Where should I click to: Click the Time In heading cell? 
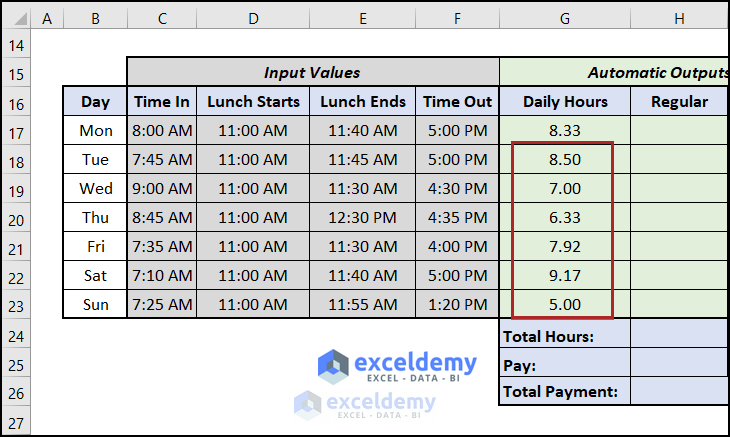[x=162, y=101]
